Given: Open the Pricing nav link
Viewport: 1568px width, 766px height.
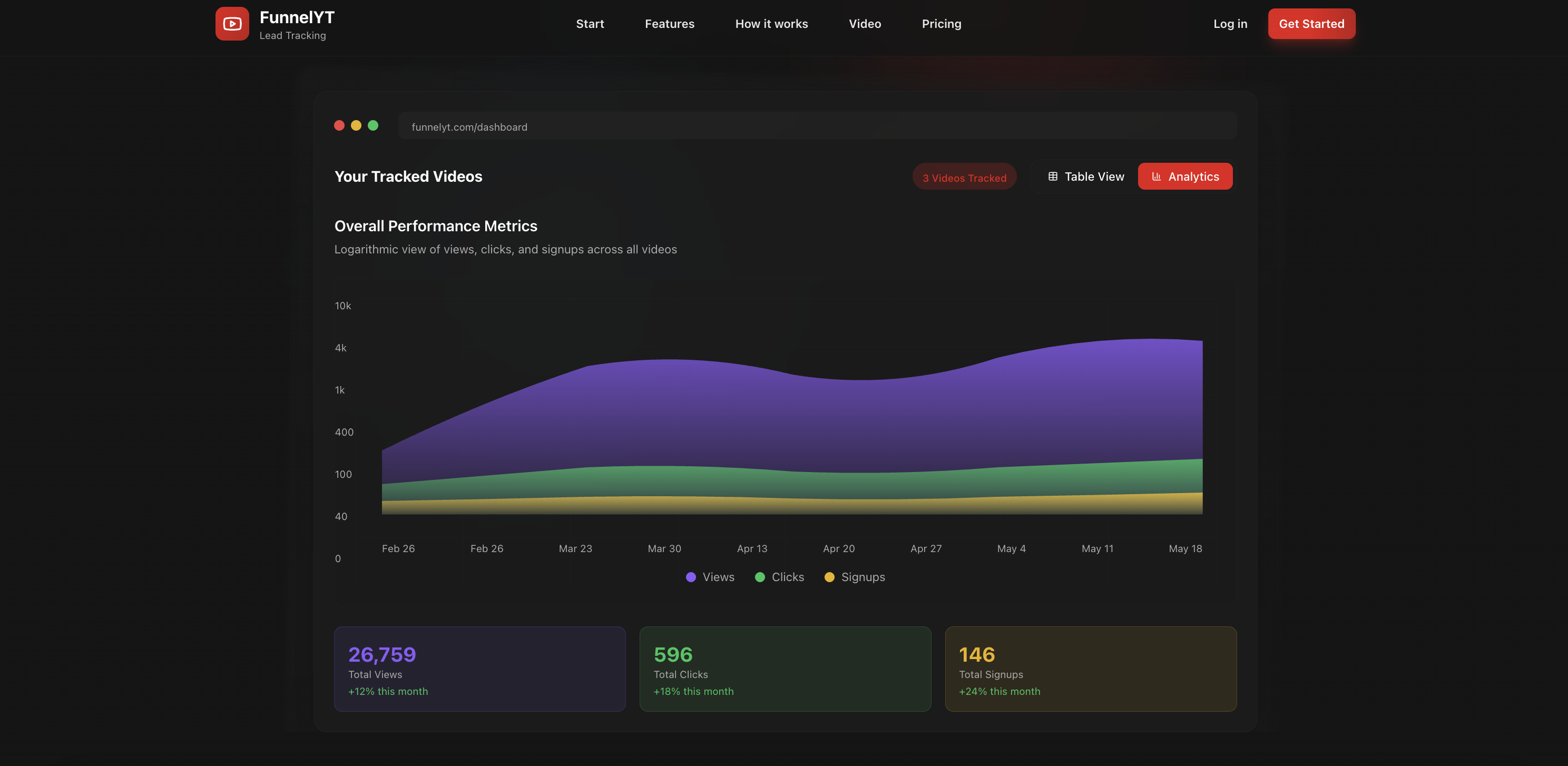Looking at the screenshot, I should pos(941,24).
